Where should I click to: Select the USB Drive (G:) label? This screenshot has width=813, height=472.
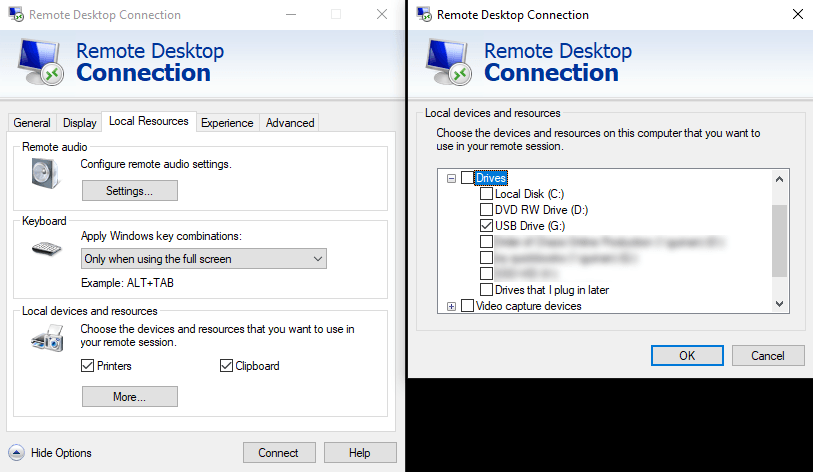pyautogui.click(x=530, y=226)
